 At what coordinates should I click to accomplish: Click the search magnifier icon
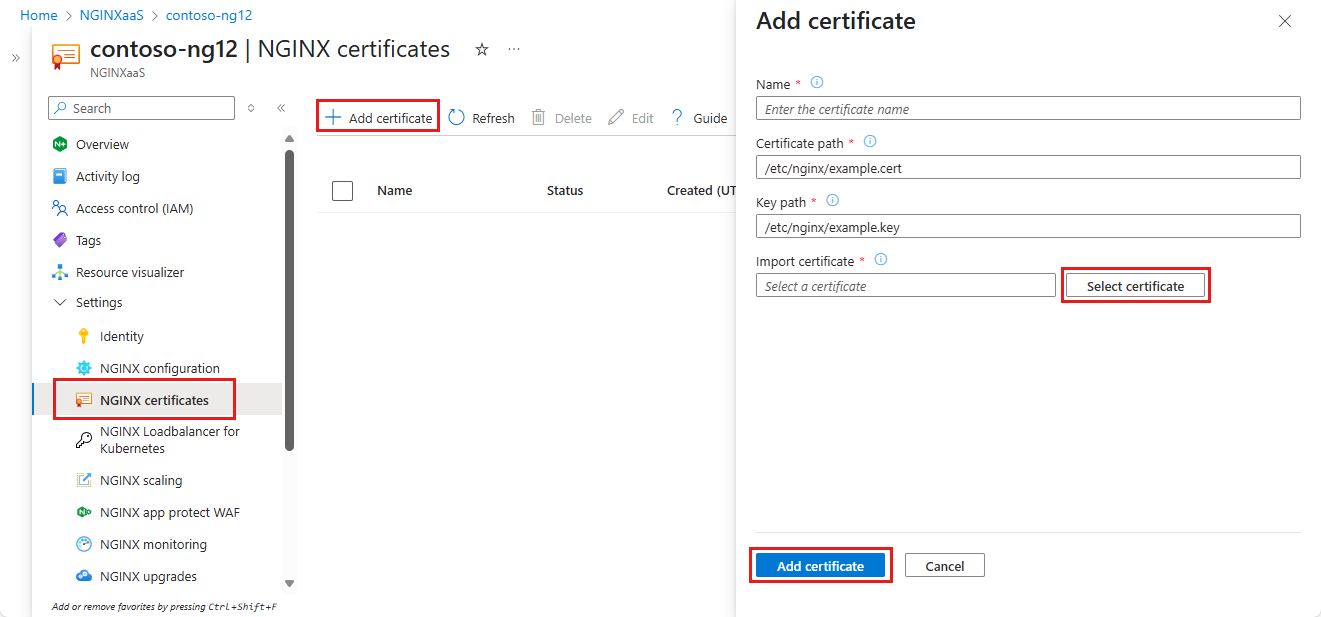[x=62, y=108]
